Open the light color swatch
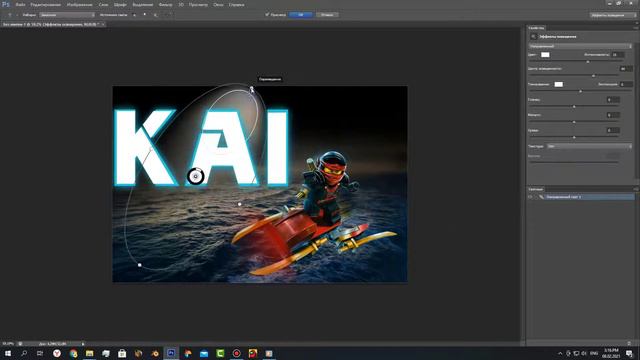640x360 pixels. [545, 54]
